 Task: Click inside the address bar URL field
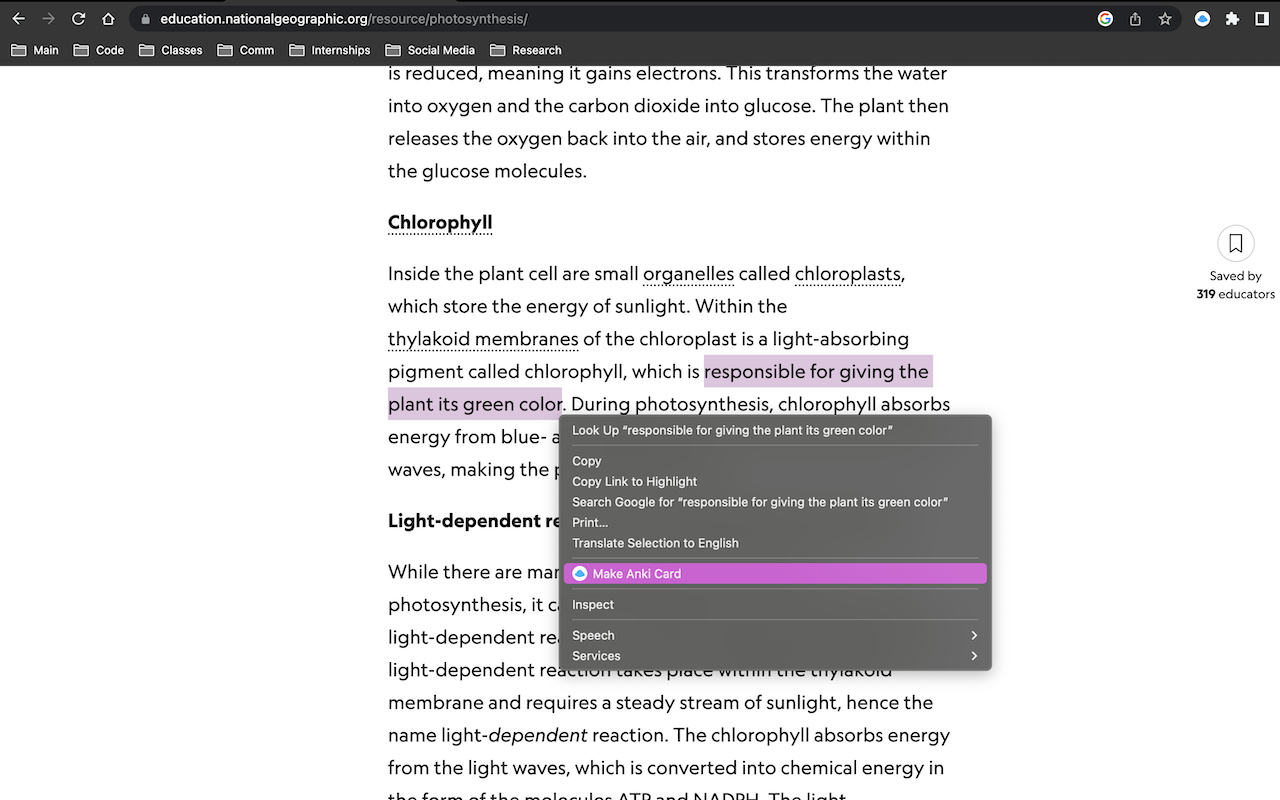click(400, 18)
